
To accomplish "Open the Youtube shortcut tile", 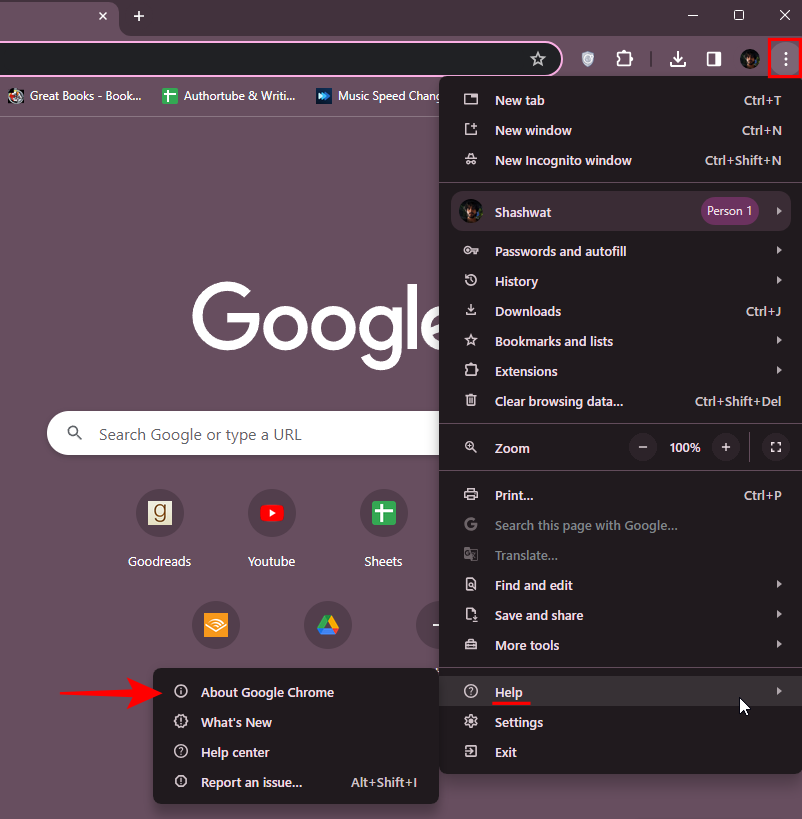I will pyautogui.click(x=272, y=513).
